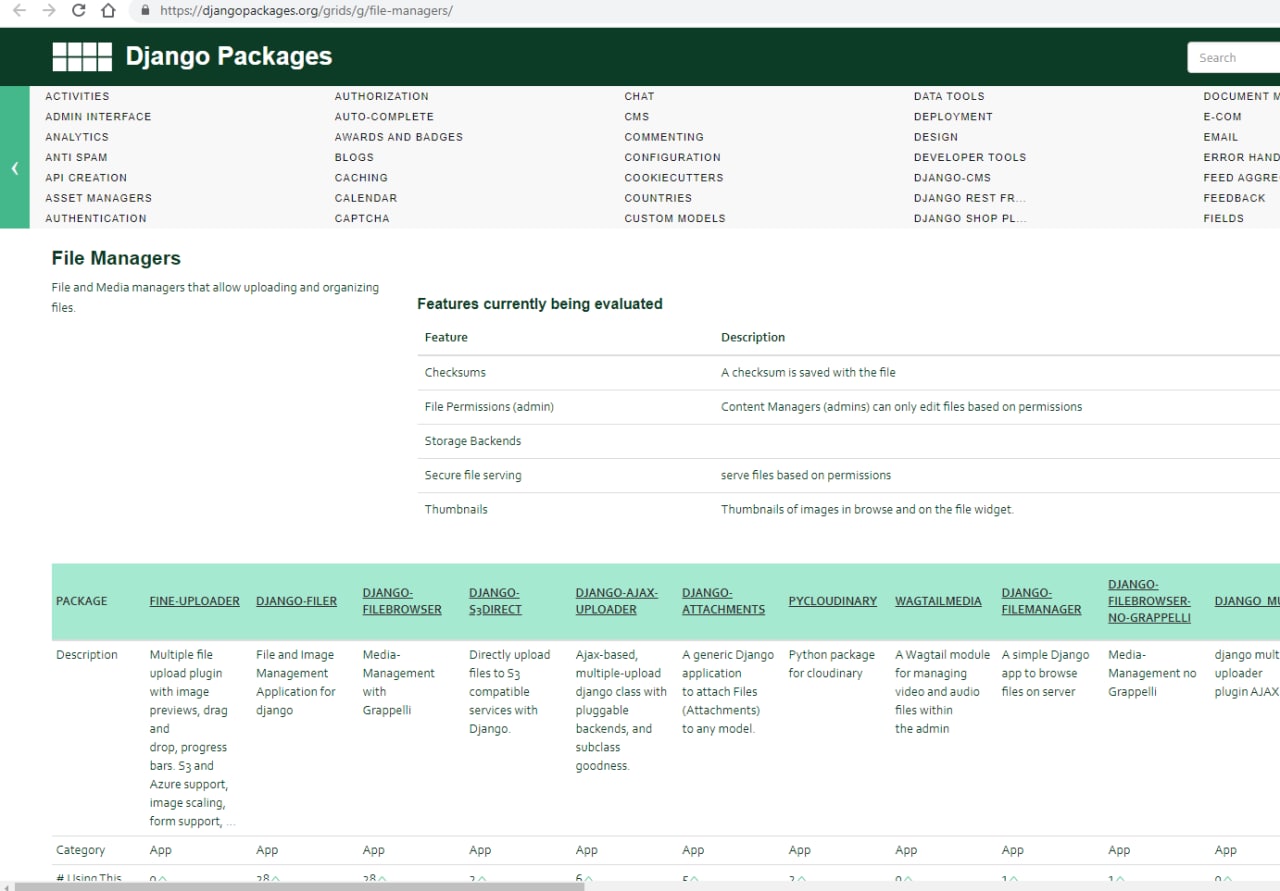
Task: Open the WAGTAILMEDIA package
Action: pos(938,601)
